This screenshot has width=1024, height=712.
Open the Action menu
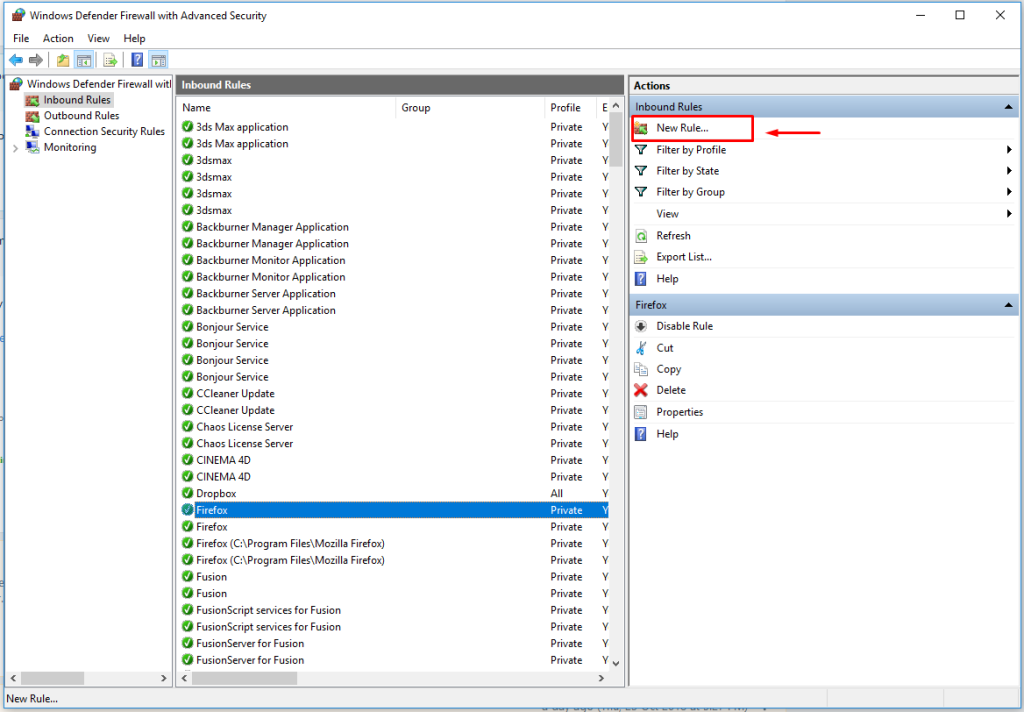click(58, 39)
